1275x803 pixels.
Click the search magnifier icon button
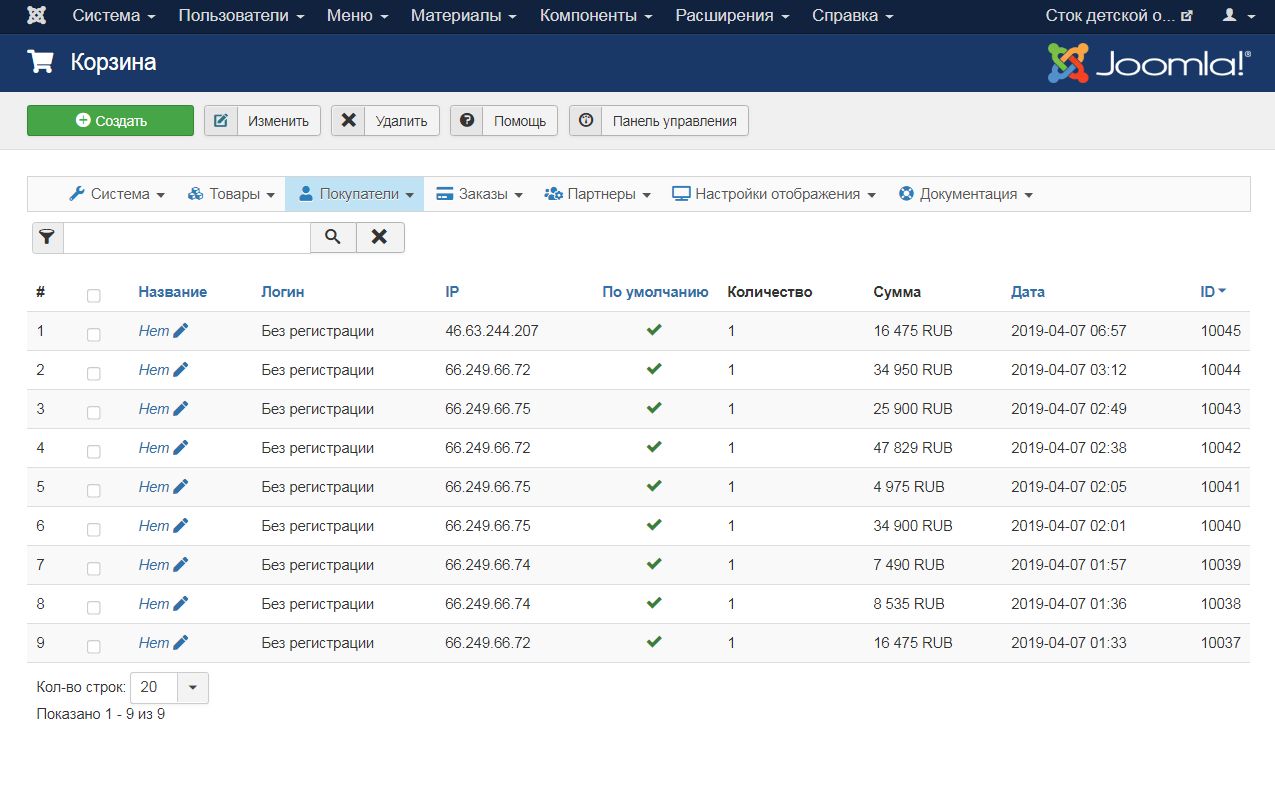click(x=333, y=237)
